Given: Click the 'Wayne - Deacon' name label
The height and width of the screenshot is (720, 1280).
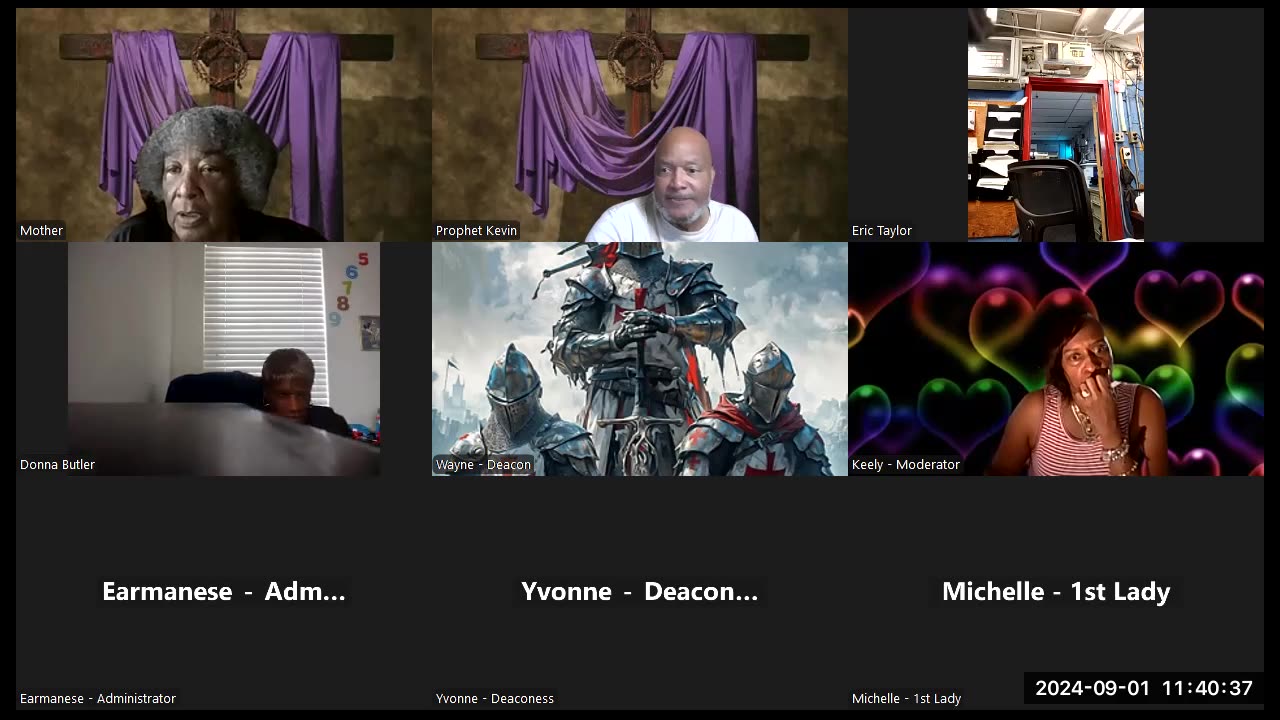Looking at the screenshot, I should [x=484, y=464].
